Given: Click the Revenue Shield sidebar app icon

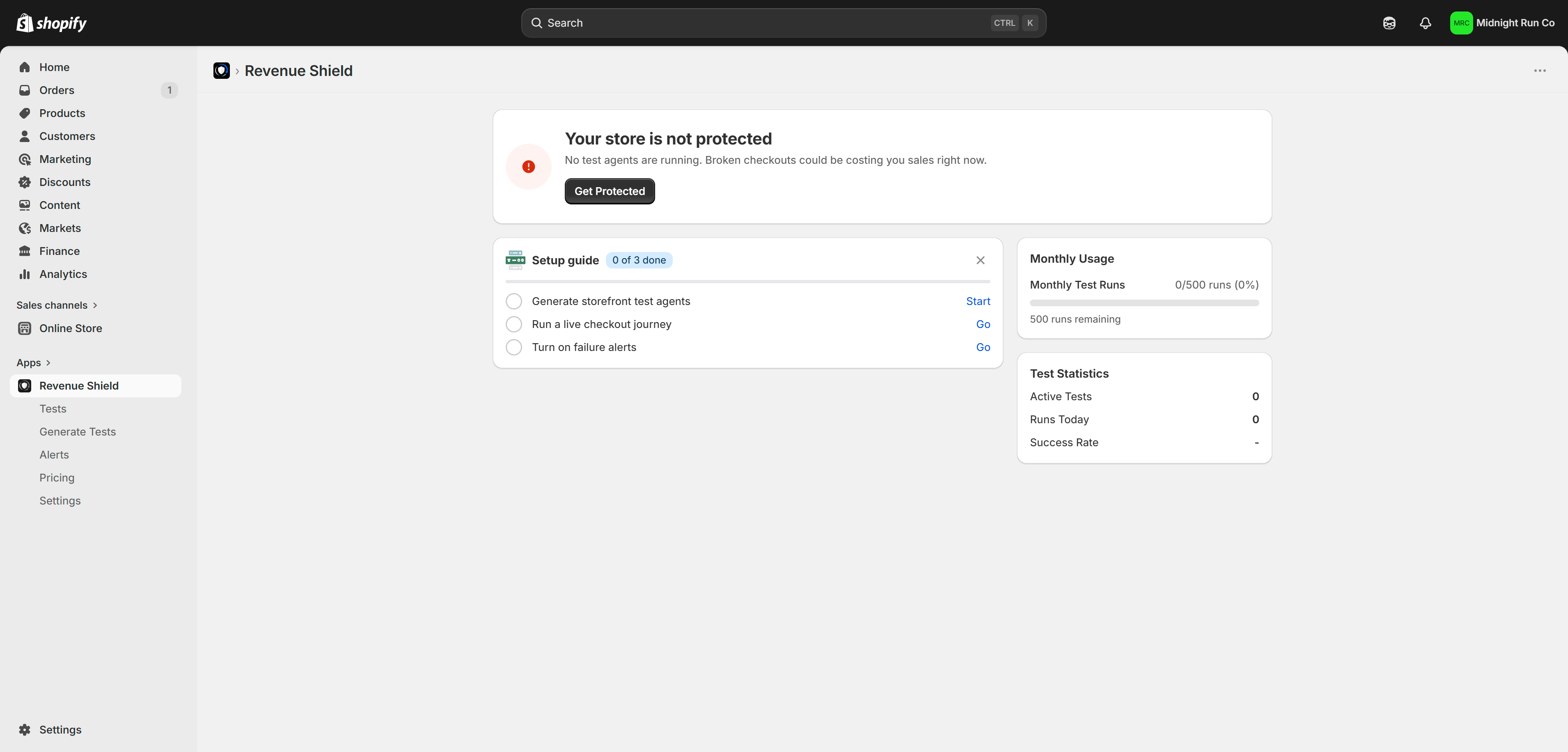Looking at the screenshot, I should 24,386.
